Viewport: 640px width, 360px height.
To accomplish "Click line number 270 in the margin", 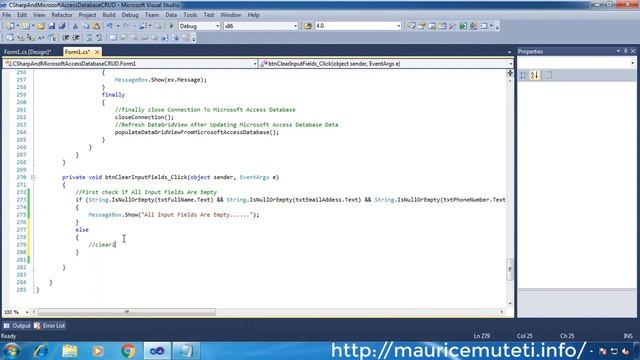I will [21, 177].
